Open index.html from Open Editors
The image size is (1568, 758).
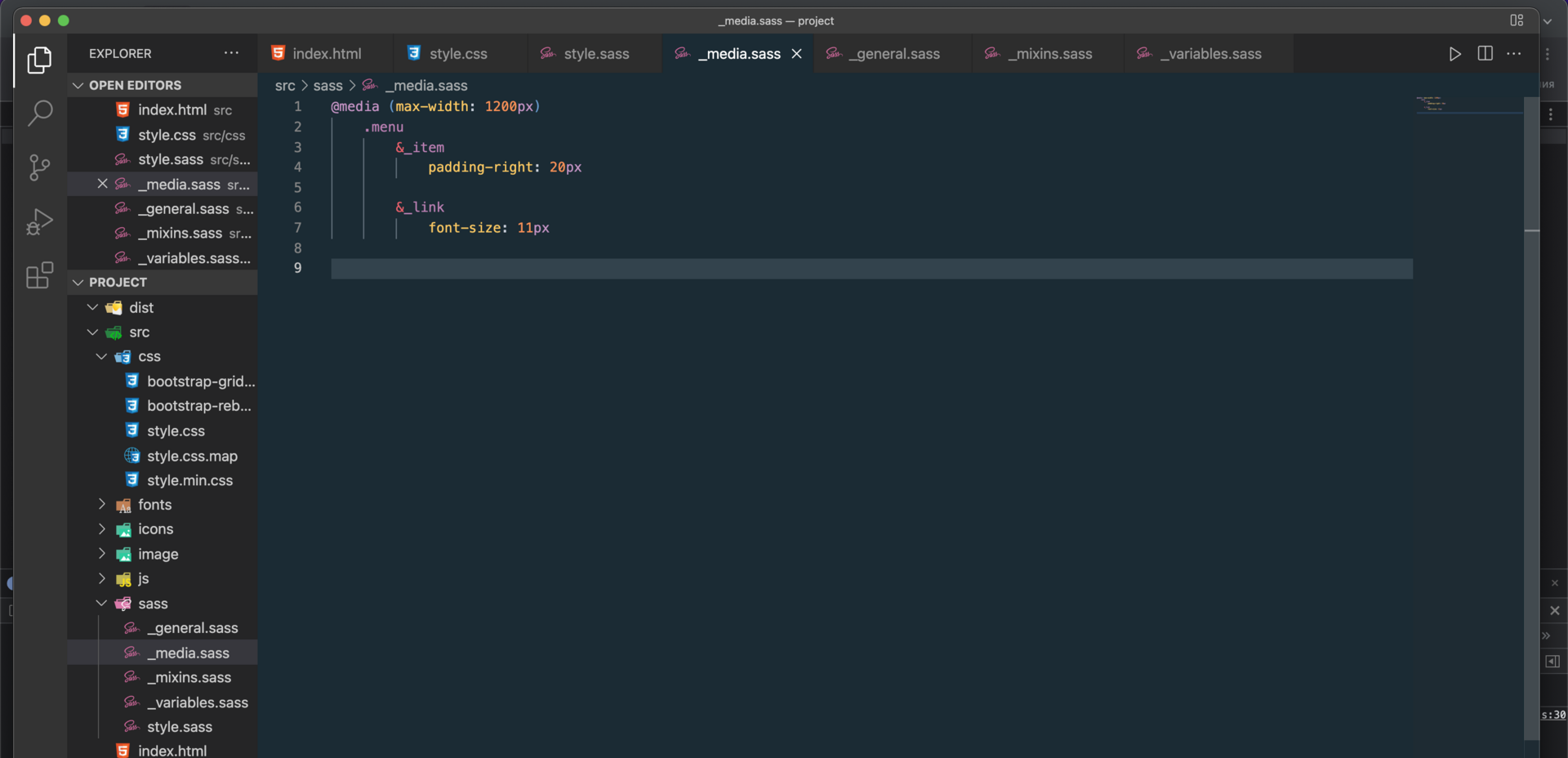[162, 109]
